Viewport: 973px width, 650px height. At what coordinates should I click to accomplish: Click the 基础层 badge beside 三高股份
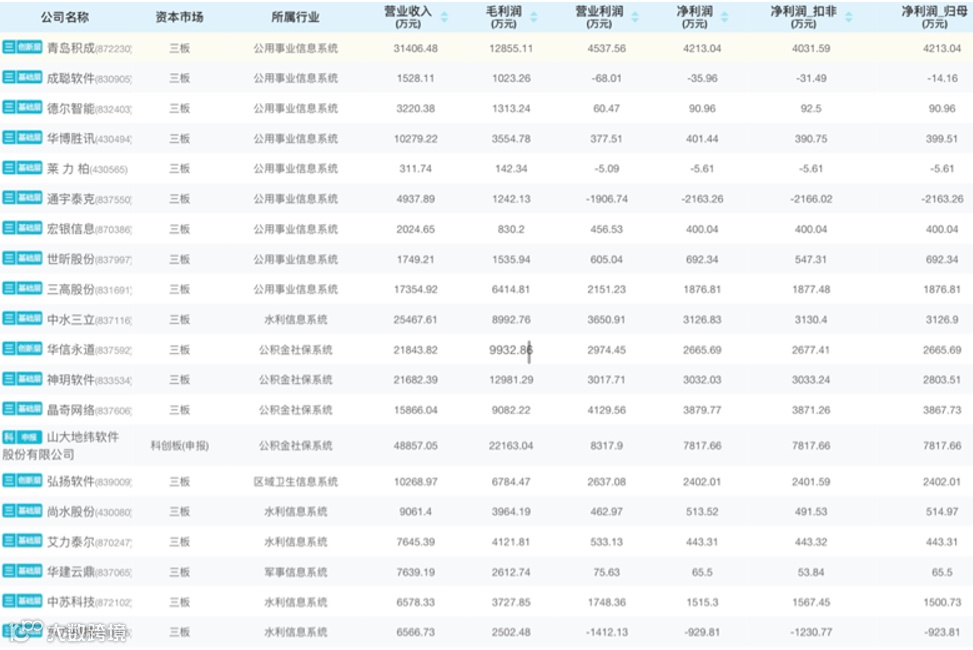[29, 288]
